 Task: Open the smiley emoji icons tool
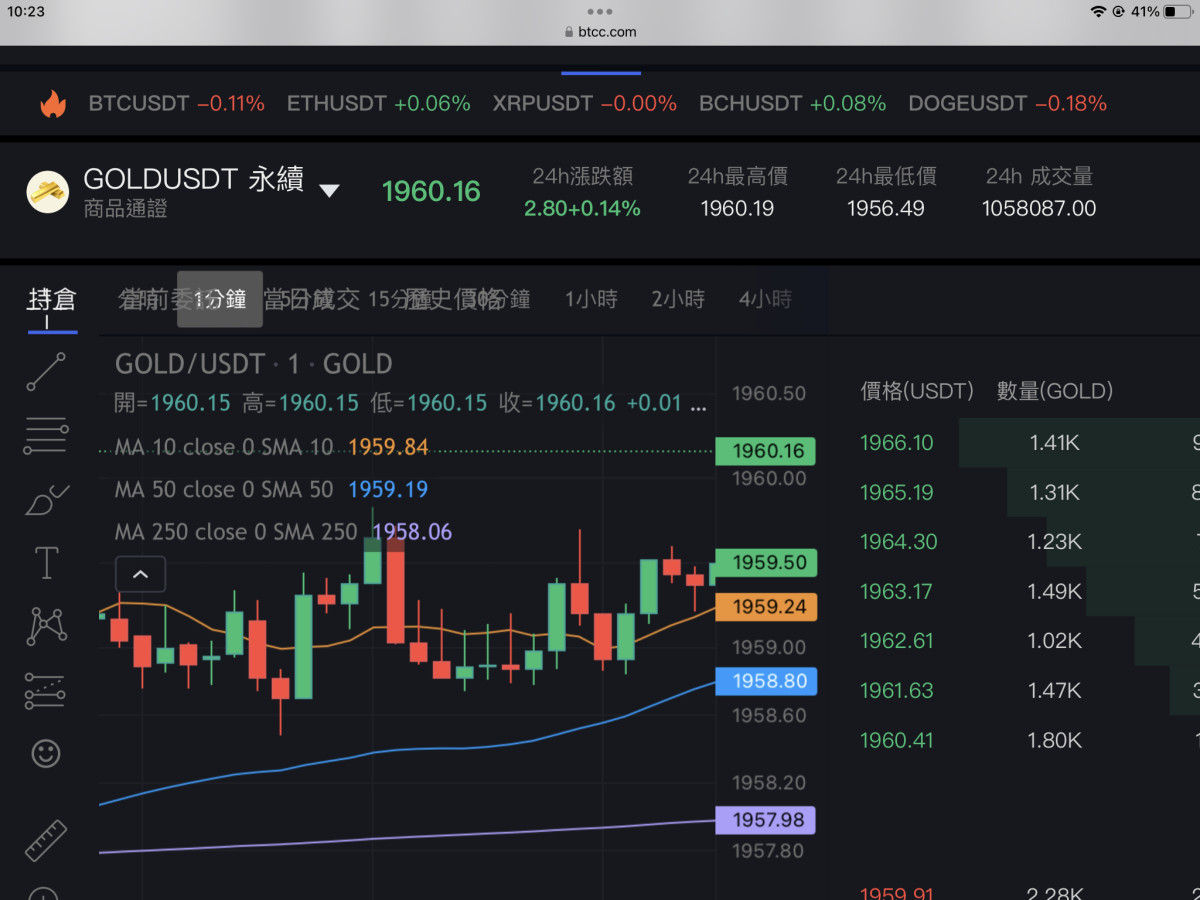(x=46, y=753)
